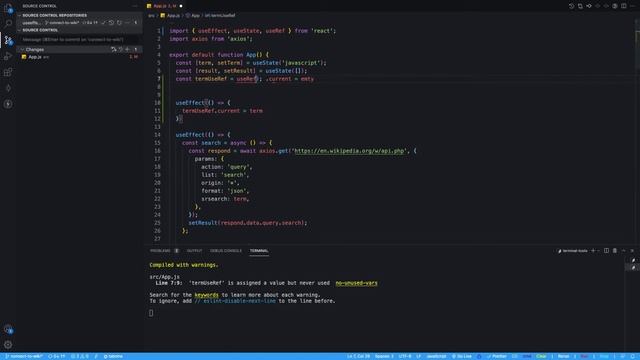Open no-unused-vars link in terminal

point(356,283)
